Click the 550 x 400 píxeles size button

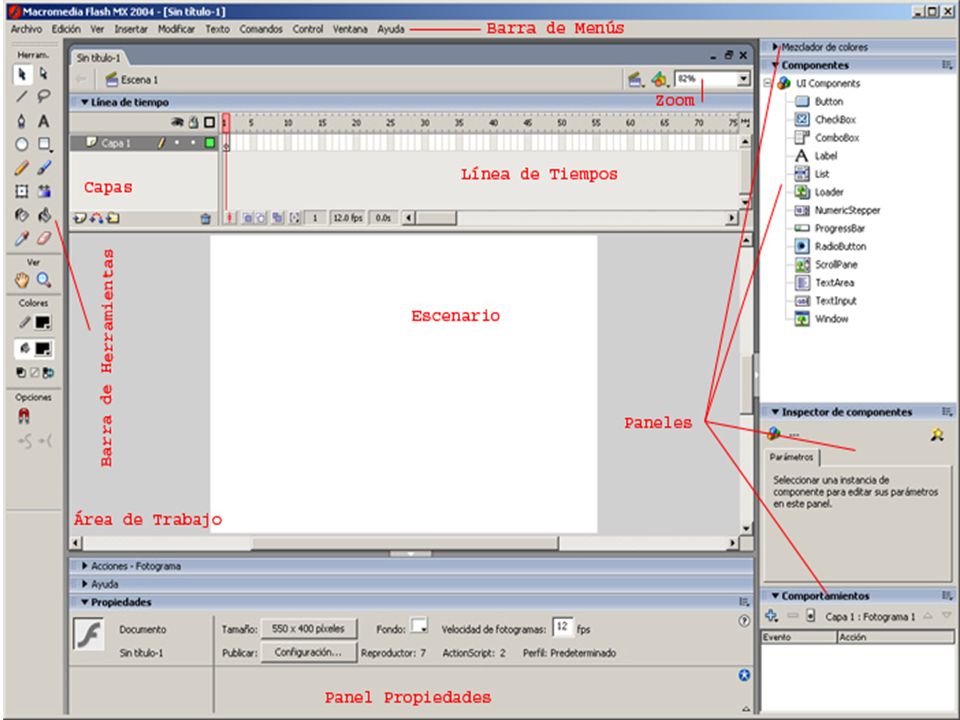pos(308,629)
